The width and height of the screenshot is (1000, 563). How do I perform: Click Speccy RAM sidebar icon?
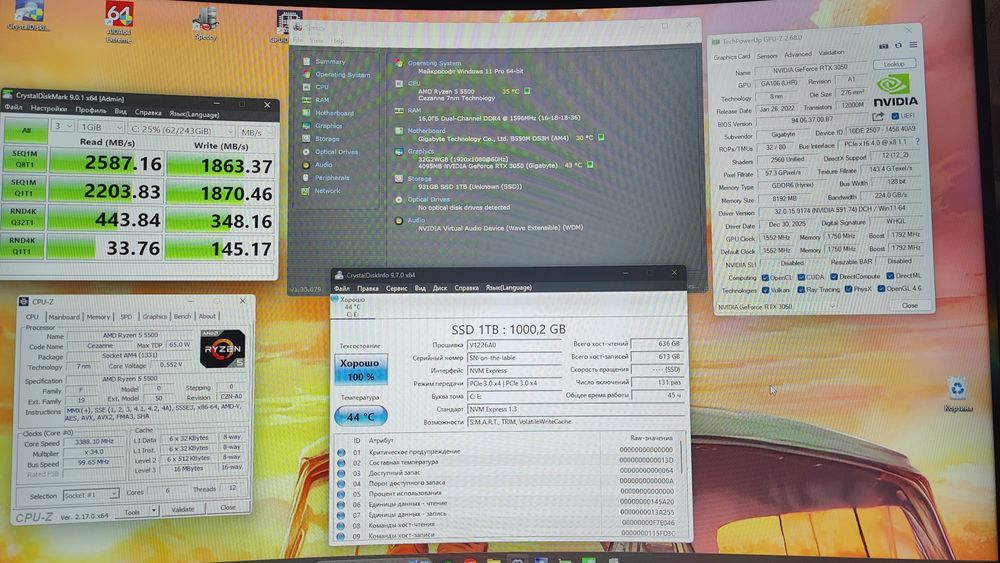click(306, 100)
